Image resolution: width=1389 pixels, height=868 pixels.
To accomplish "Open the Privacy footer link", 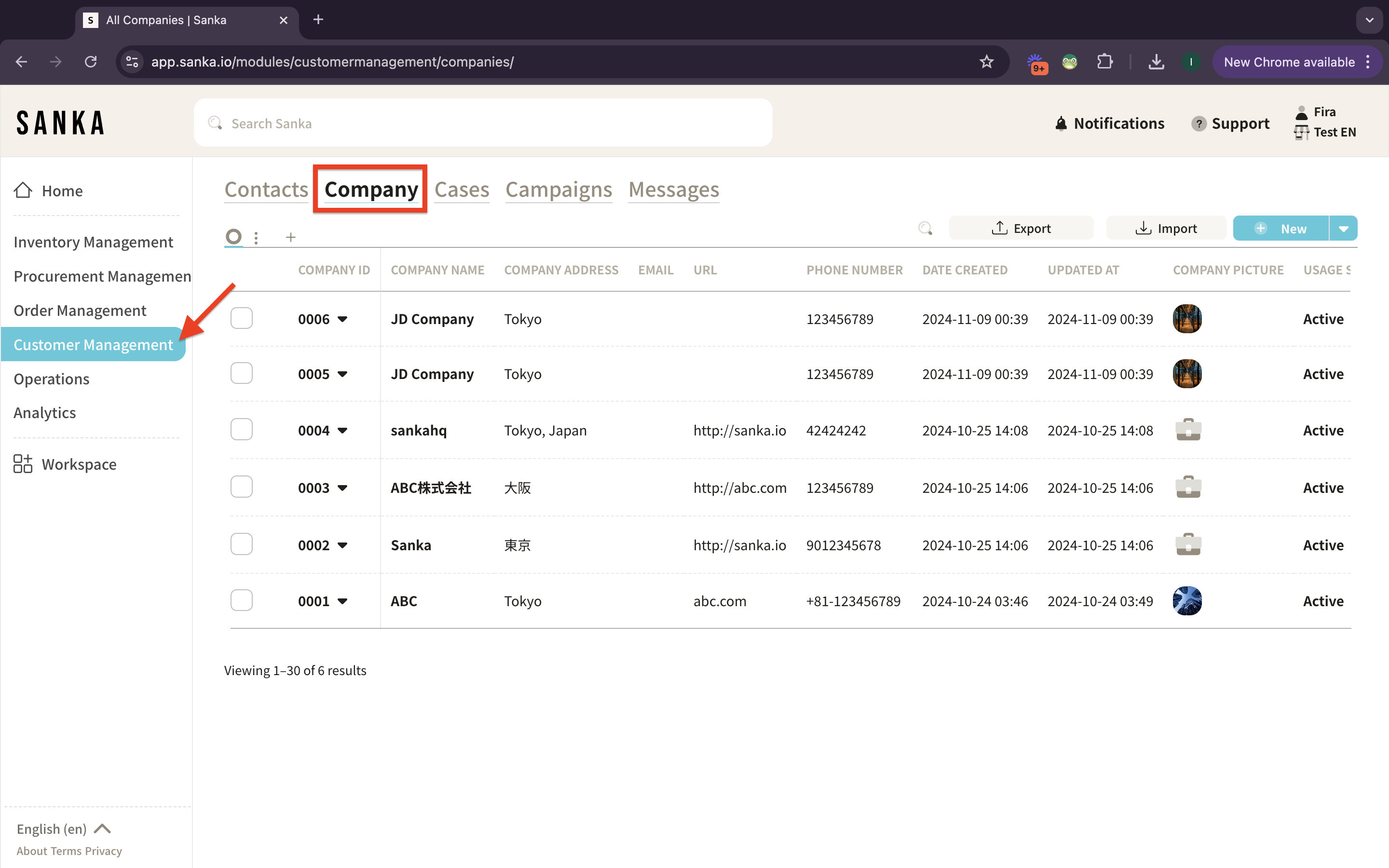I will [x=103, y=851].
